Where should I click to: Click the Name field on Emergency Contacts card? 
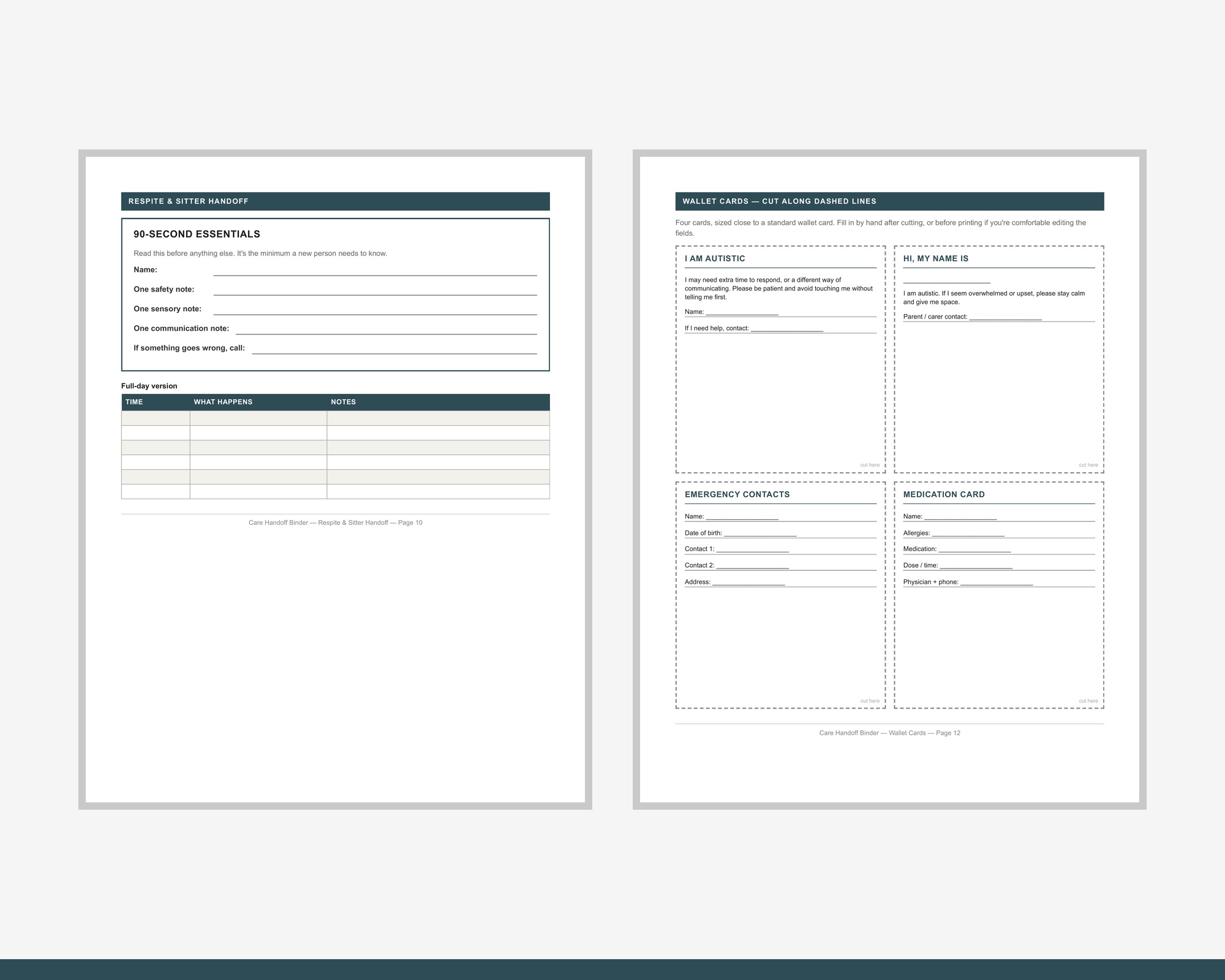click(x=780, y=516)
